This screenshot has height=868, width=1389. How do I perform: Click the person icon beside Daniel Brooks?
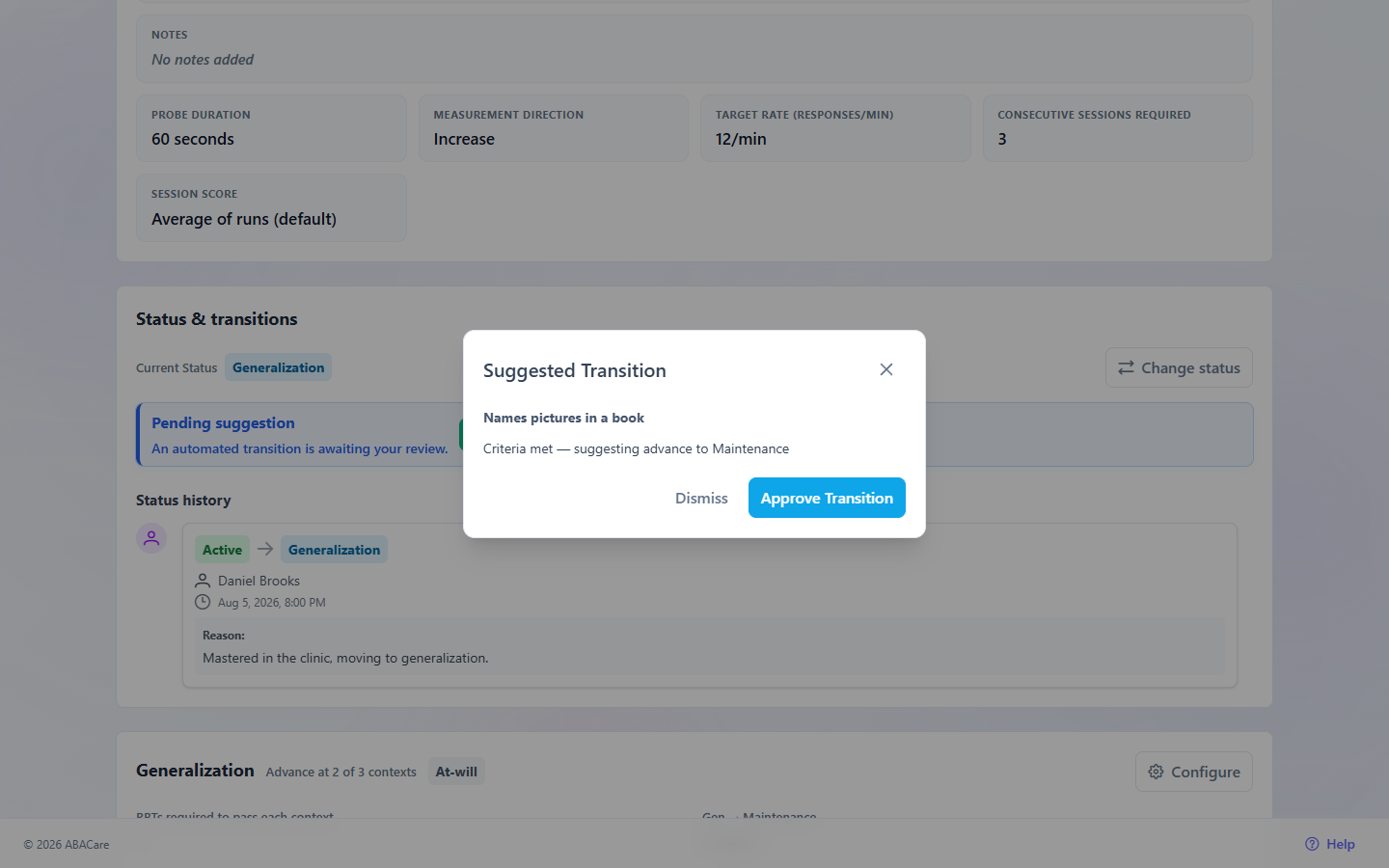pos(203,581)
